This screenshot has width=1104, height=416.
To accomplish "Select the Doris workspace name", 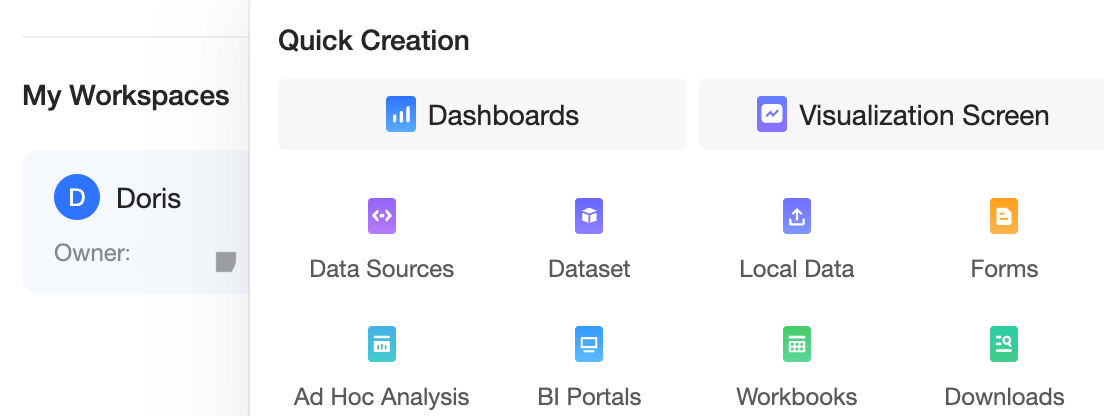I will [149, 198].
